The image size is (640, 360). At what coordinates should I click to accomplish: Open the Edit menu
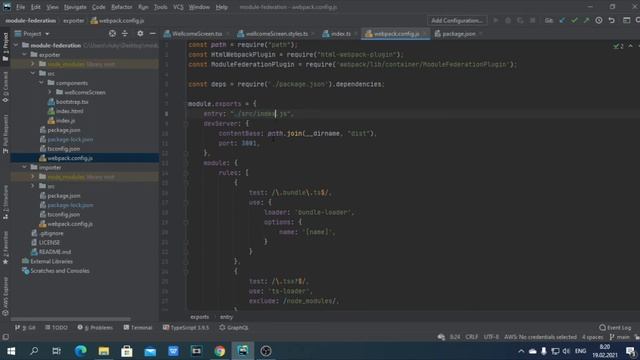pyautogui.click(x=36, y=7)
